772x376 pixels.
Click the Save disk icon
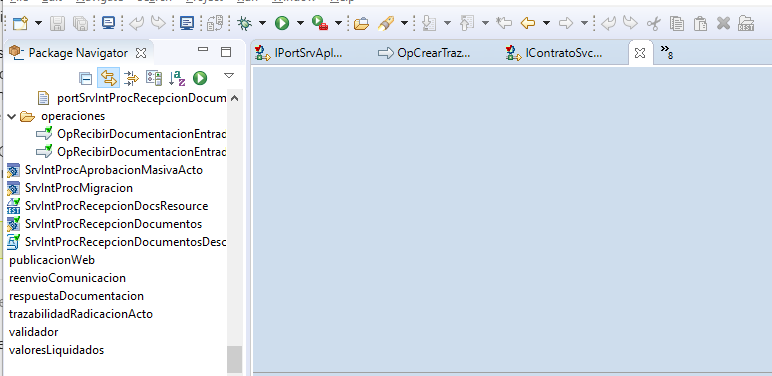(x=58, y=23)
